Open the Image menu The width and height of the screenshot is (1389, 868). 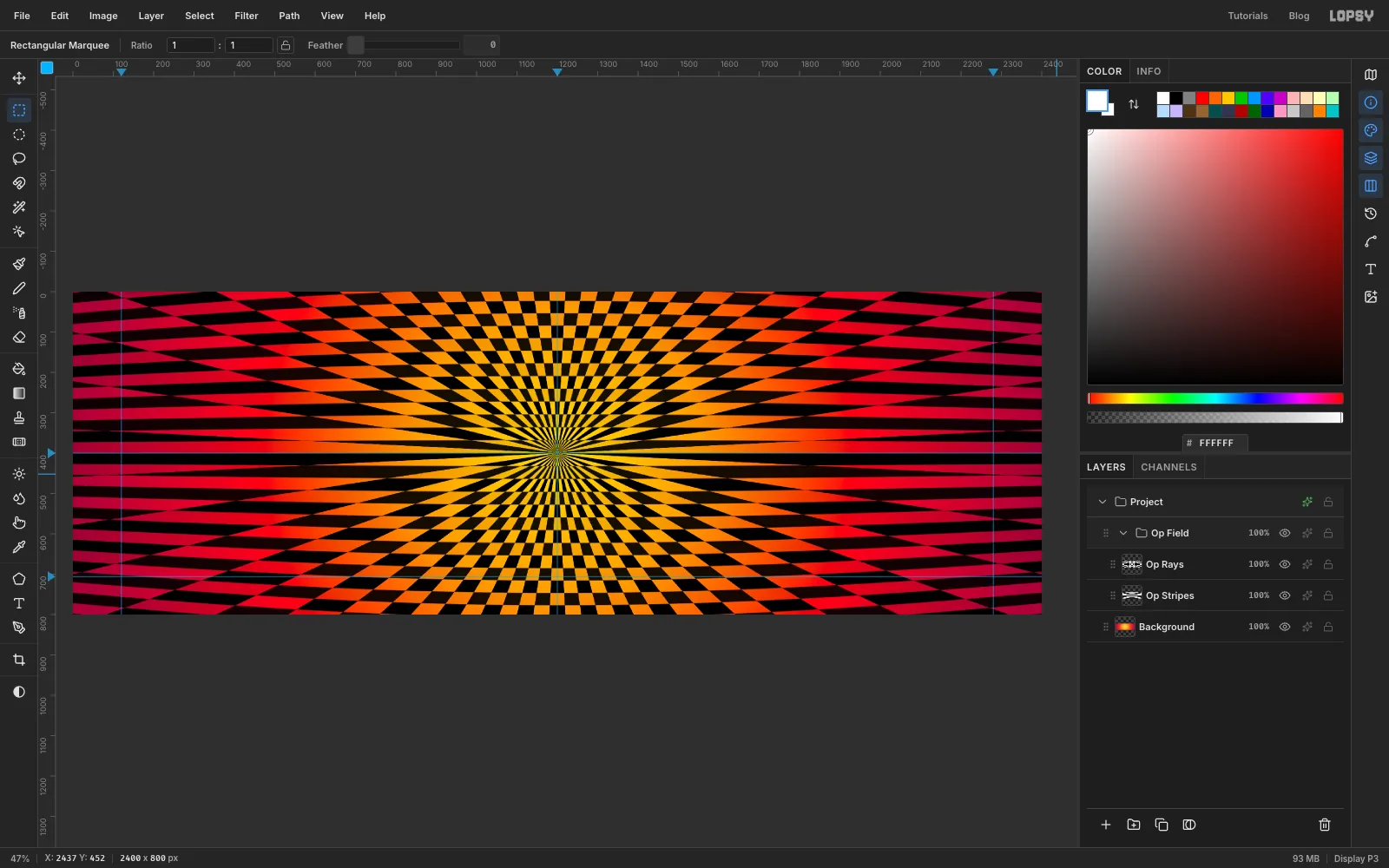(103, 16)
